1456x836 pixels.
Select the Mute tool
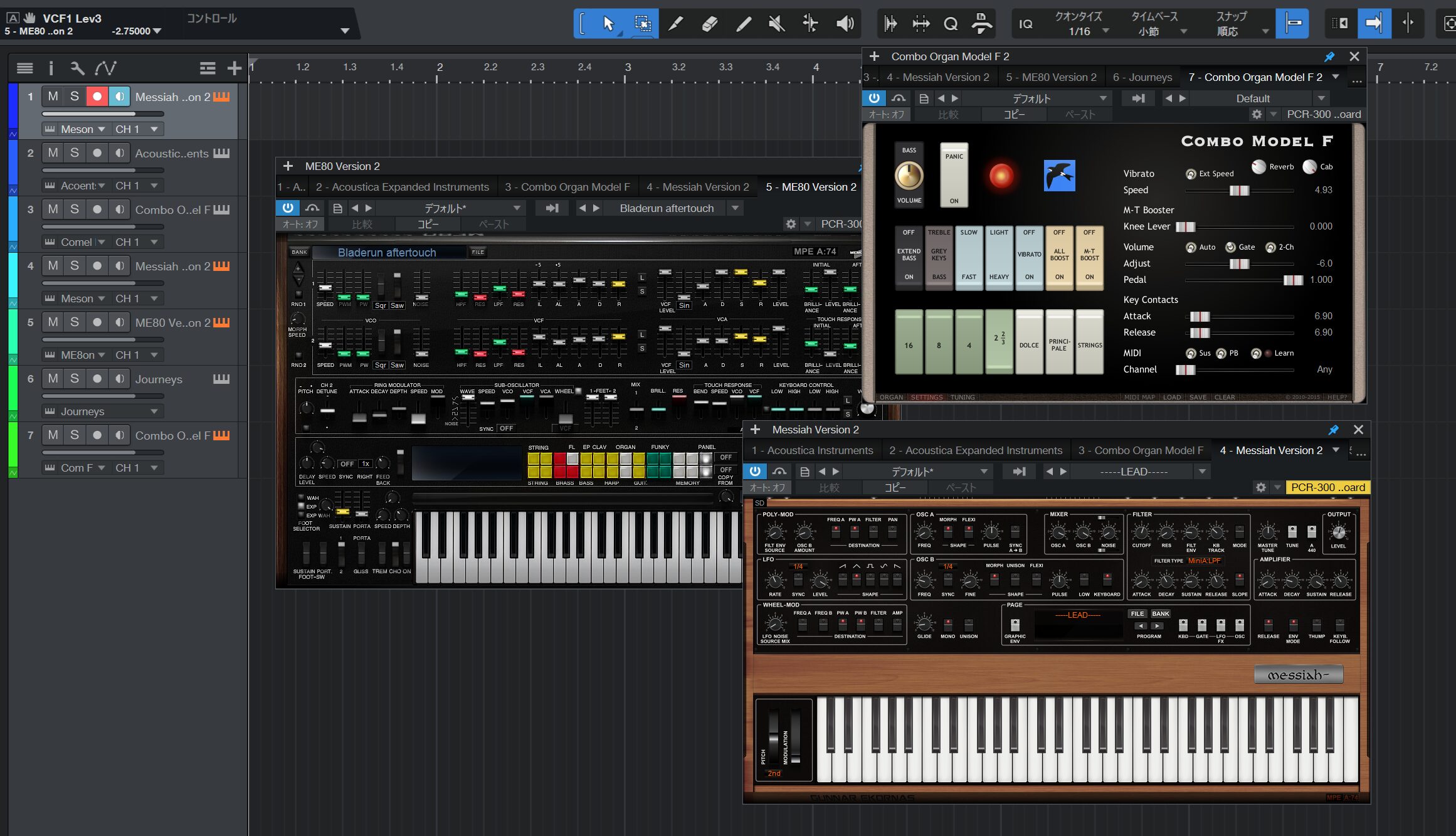click(776, 24)
